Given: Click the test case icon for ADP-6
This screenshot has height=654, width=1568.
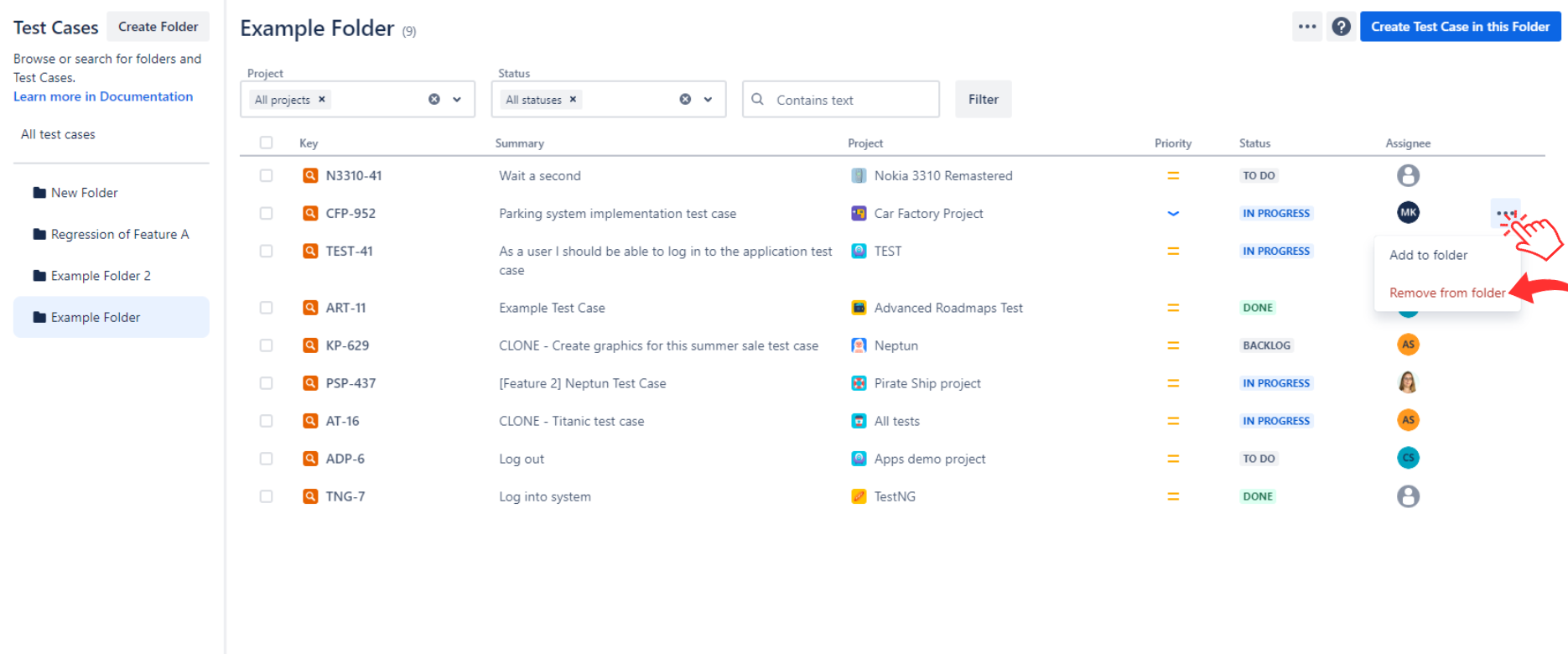Looking at the screenshot, I should click(310, 459).
